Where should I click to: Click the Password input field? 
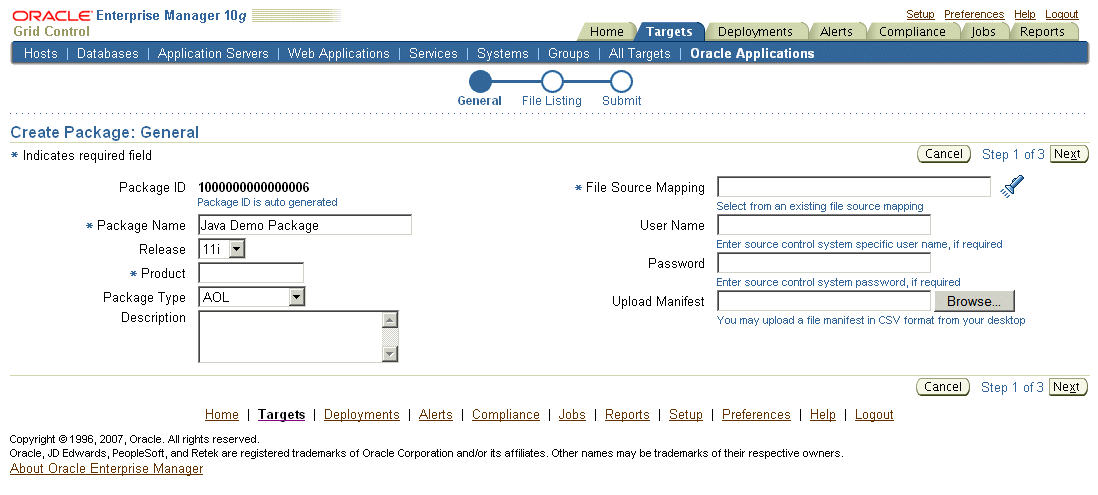coord(824,263)
